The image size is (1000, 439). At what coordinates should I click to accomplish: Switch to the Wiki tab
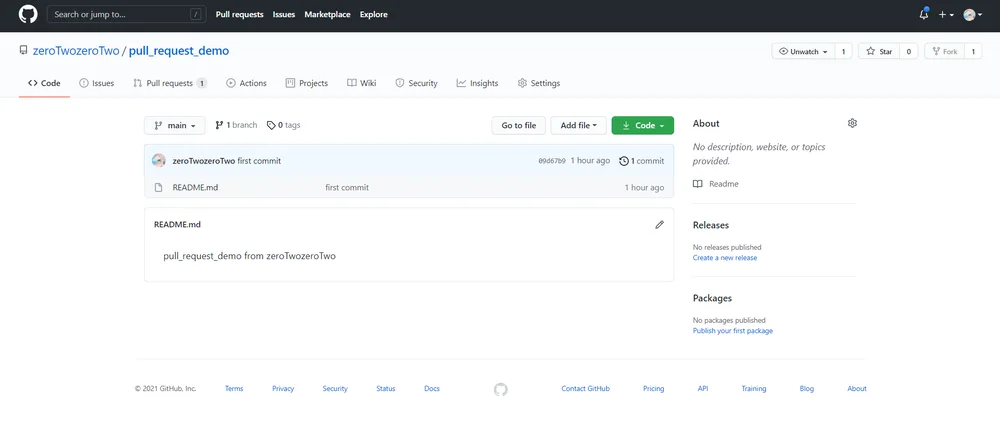(362, 83)
